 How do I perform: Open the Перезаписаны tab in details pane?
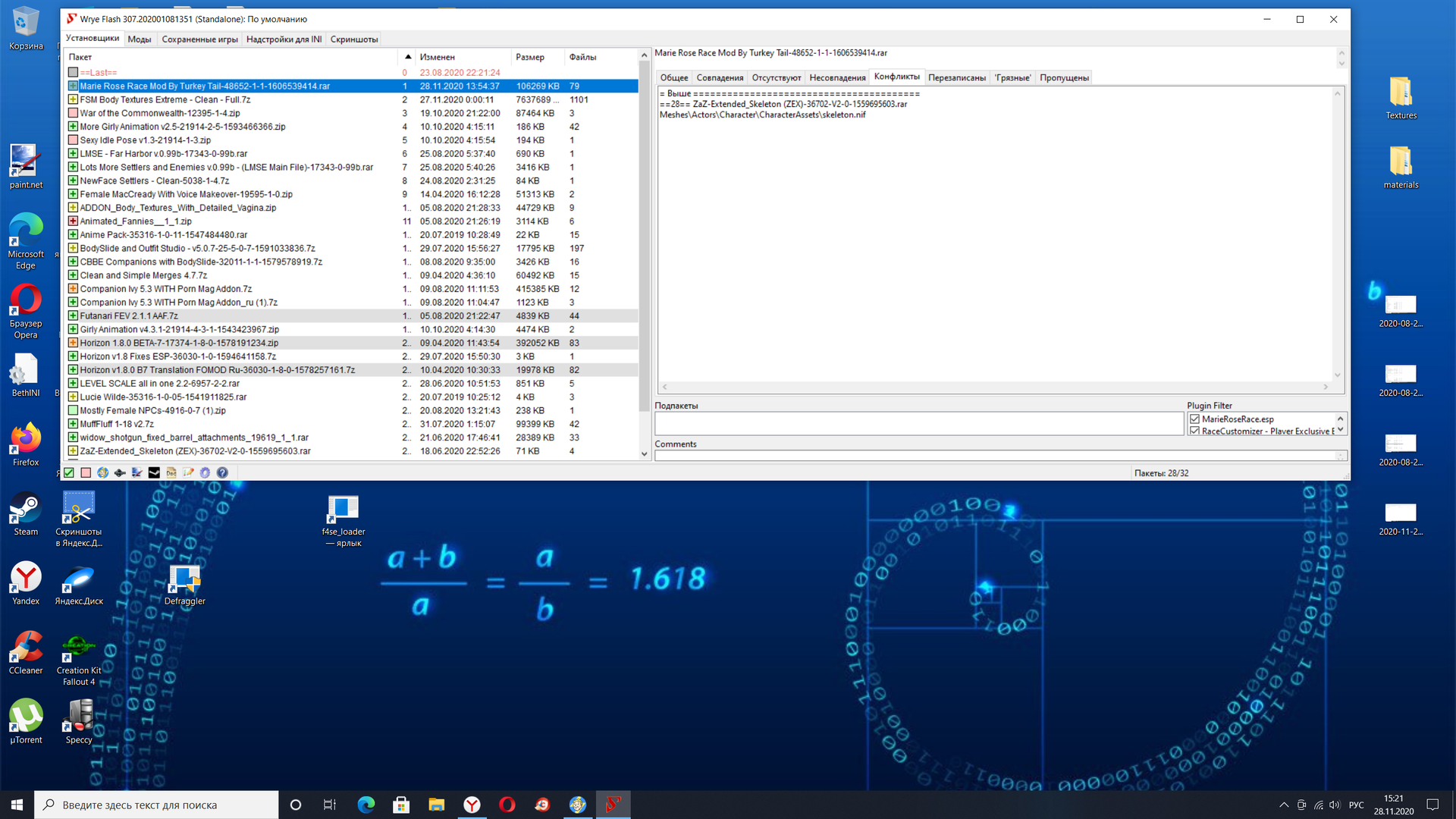(x=956, y=77)
